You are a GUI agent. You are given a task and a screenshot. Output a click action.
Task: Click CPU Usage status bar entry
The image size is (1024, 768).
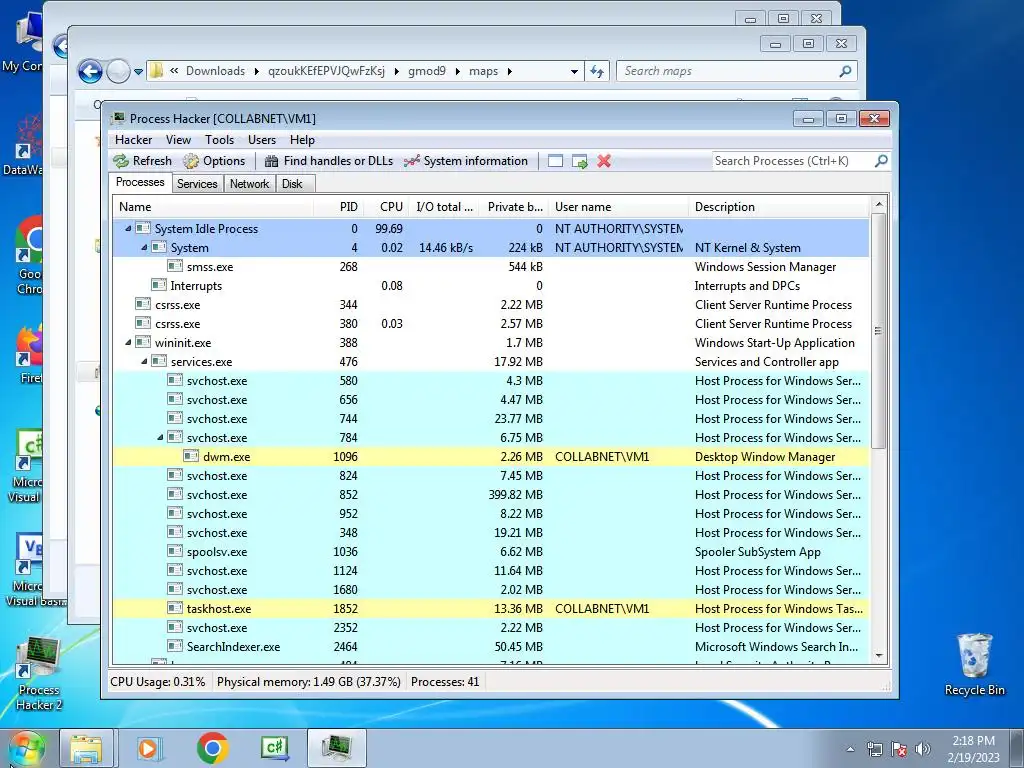click(x=157, y=682)
